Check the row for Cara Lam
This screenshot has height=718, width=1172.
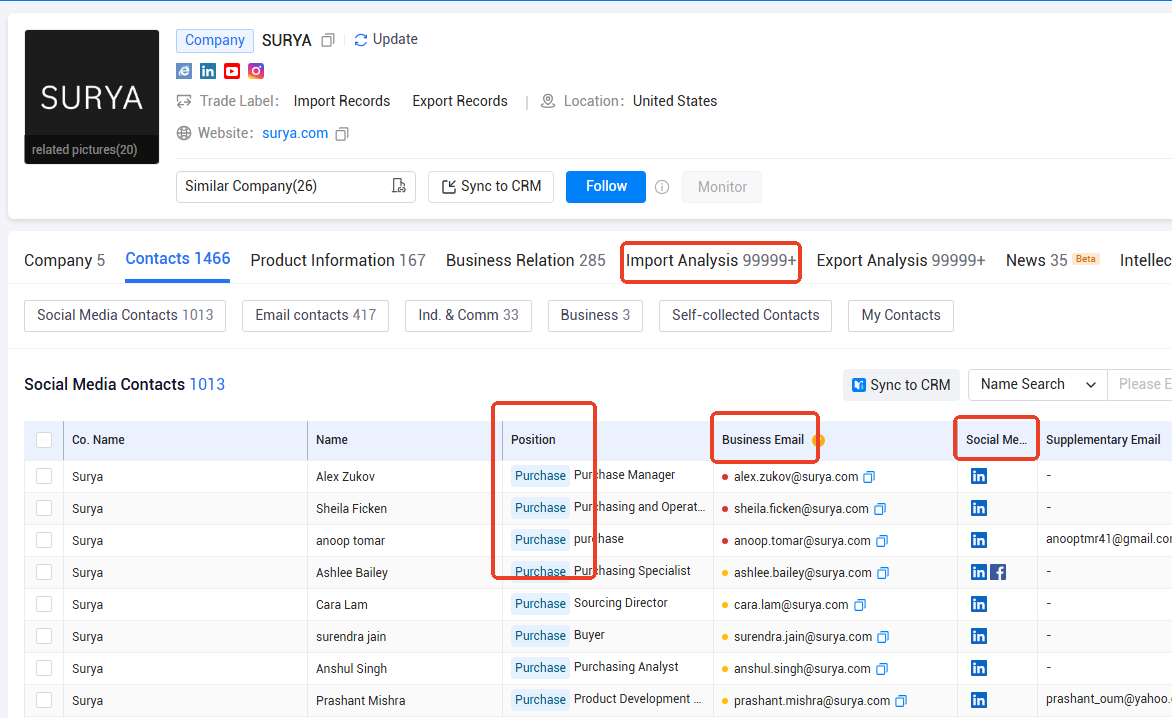[x=44, y=604]
